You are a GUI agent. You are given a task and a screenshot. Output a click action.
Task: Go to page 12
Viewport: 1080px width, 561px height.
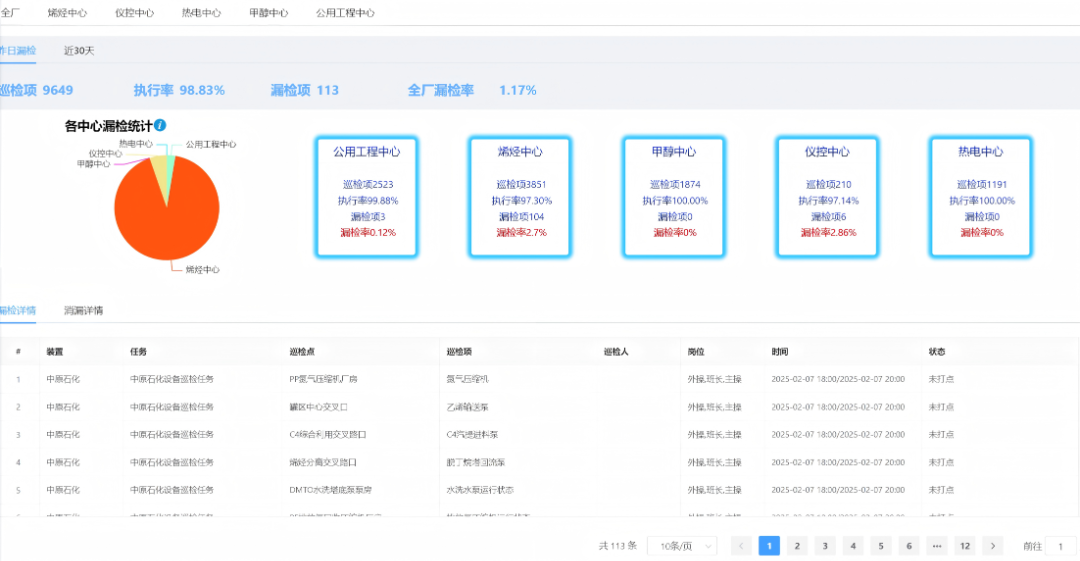point(965,546)
